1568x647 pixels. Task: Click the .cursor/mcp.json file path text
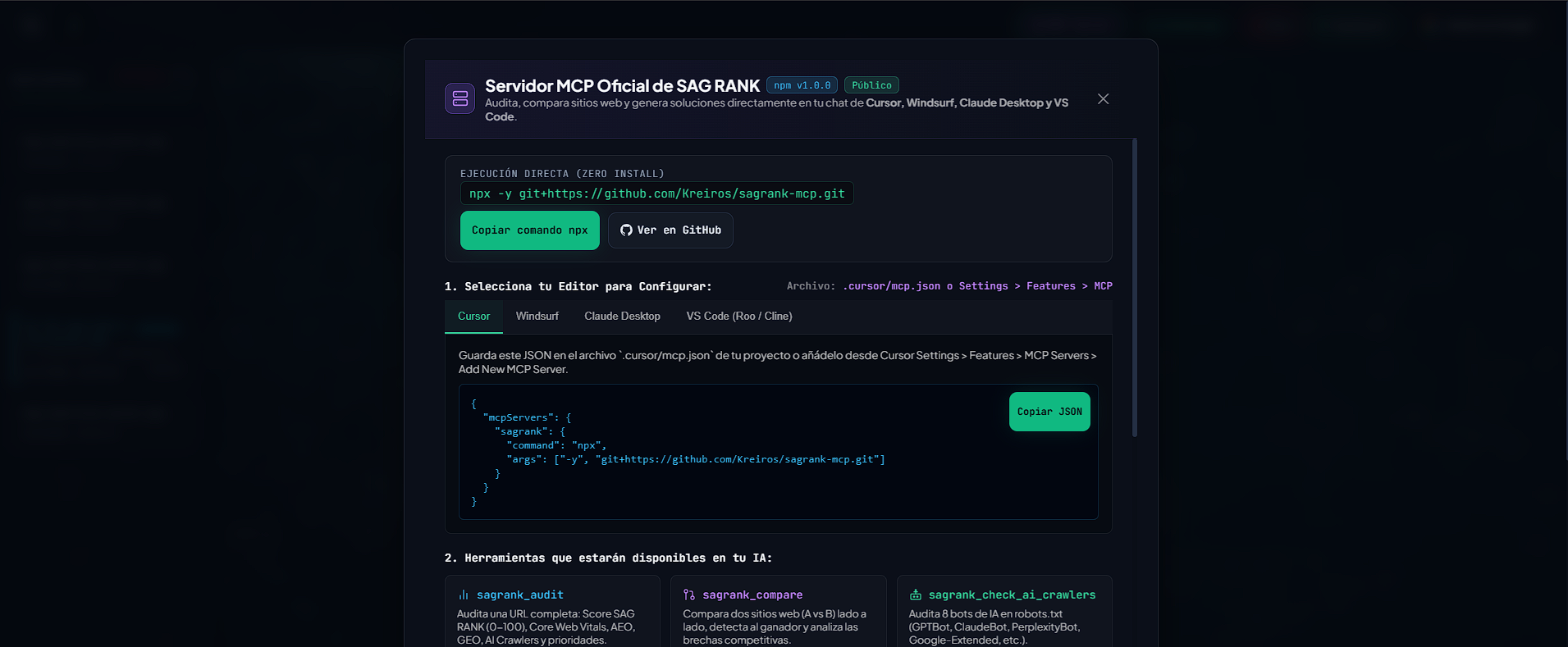[892, 286]
